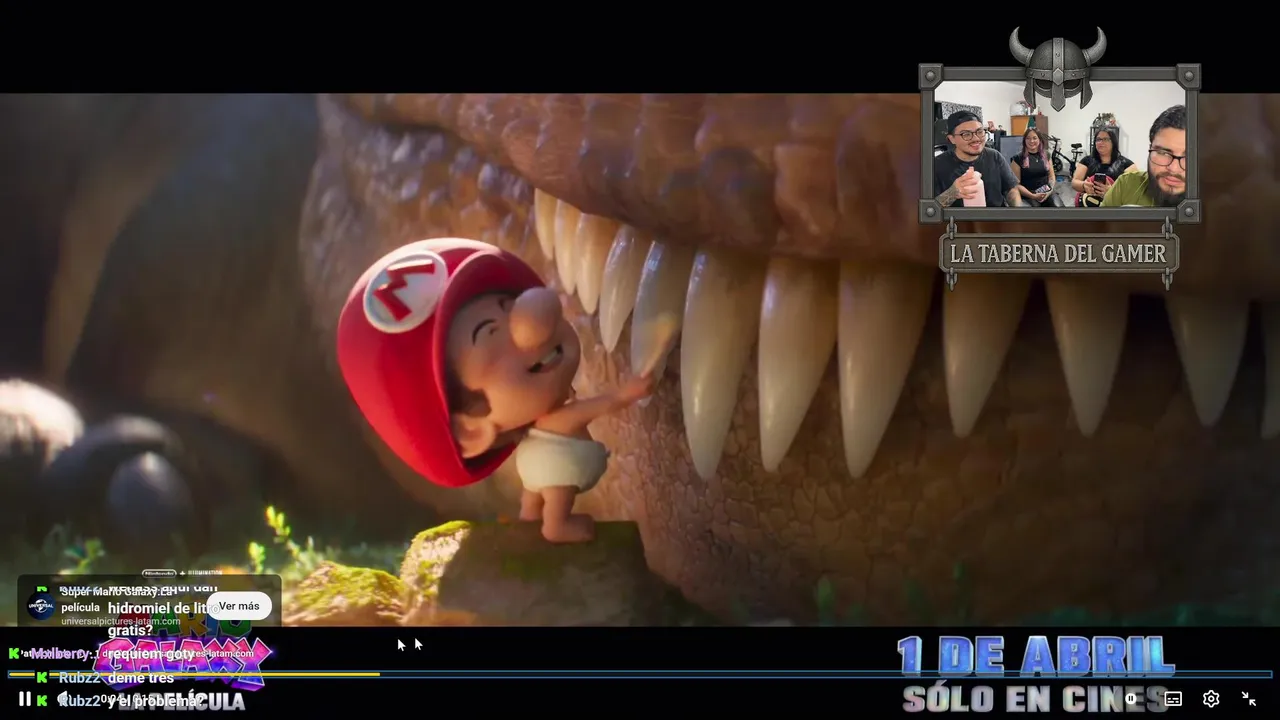
Task: Exit fullscreen with the shrink arrows icon
Action: pos(1249,699)
